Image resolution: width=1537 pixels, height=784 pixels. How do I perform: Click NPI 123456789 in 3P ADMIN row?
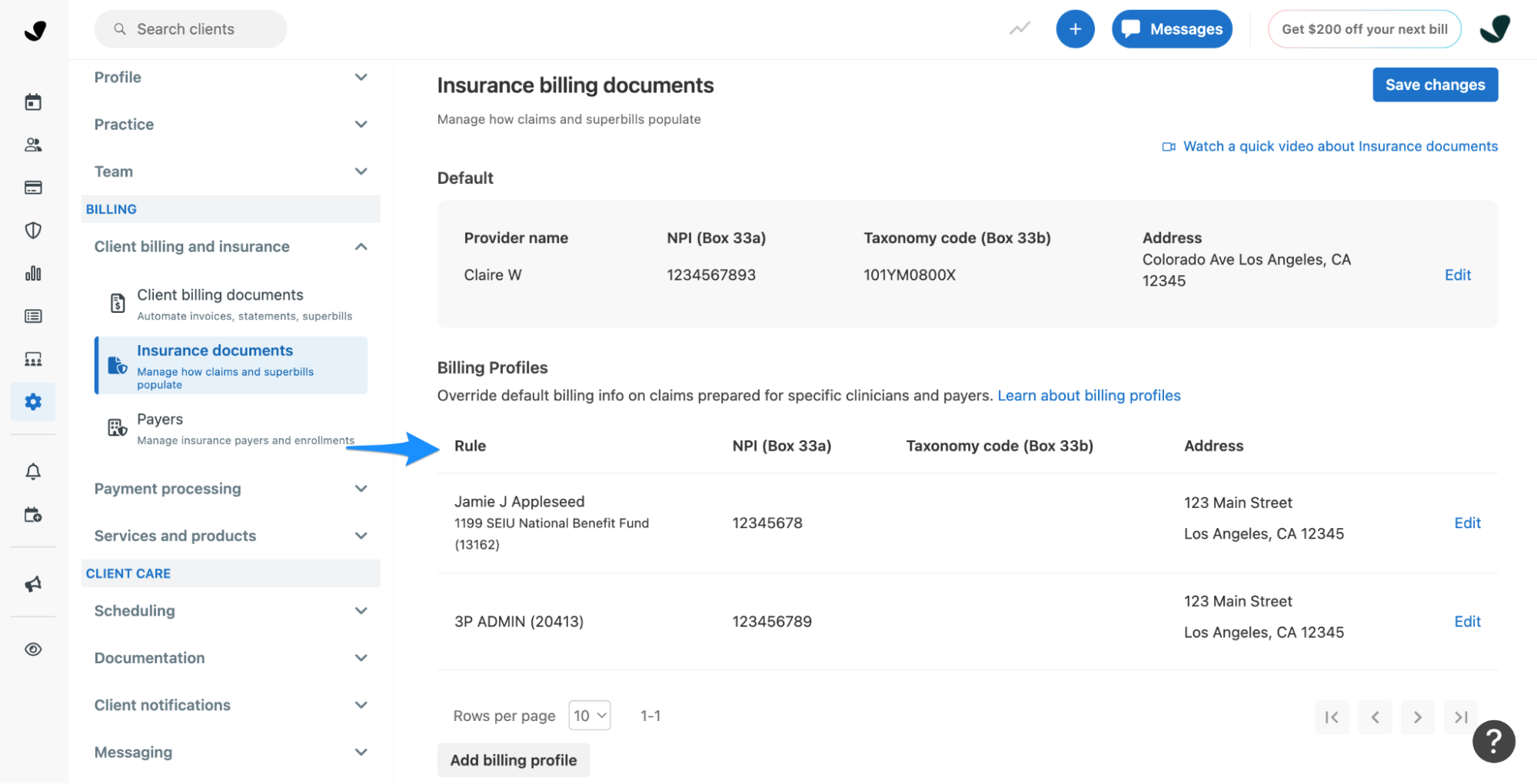pos(772,621)
